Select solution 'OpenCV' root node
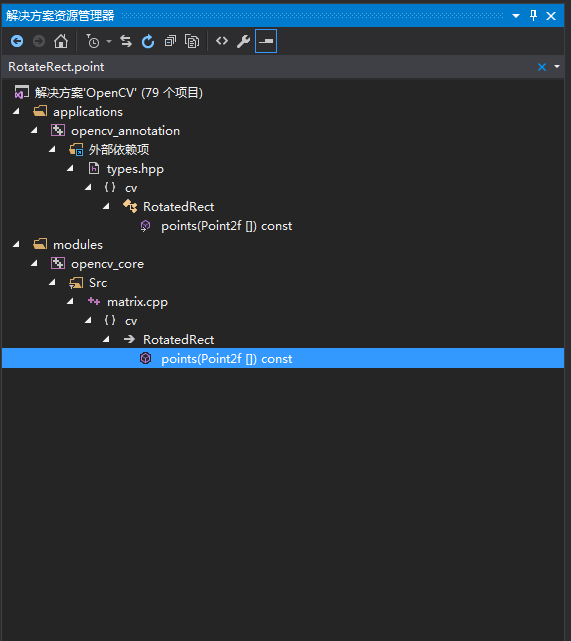The image size is (571, 641). click(119, 93)
